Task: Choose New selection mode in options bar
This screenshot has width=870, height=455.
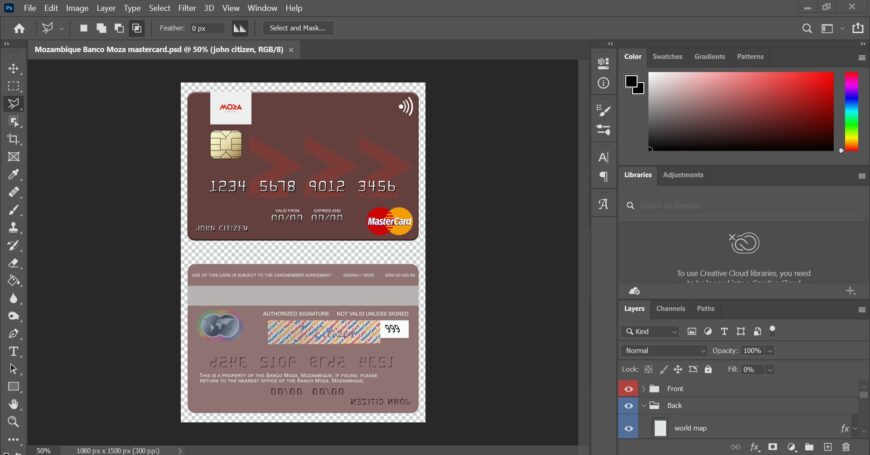Action: click(x=83, y=28)
